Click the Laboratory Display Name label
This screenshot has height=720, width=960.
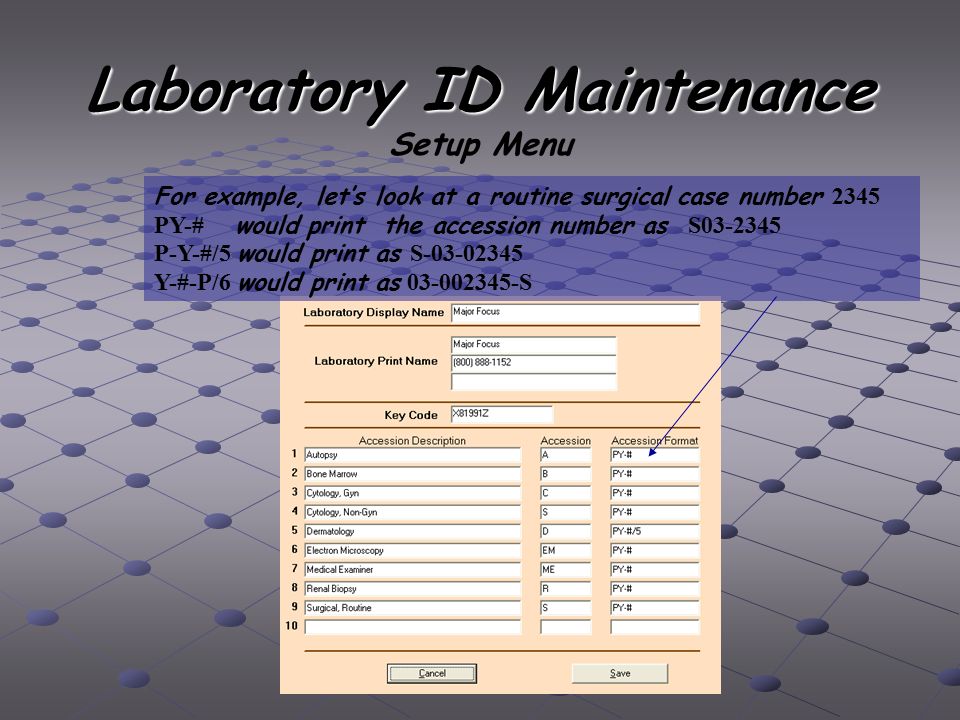[373, 312]
